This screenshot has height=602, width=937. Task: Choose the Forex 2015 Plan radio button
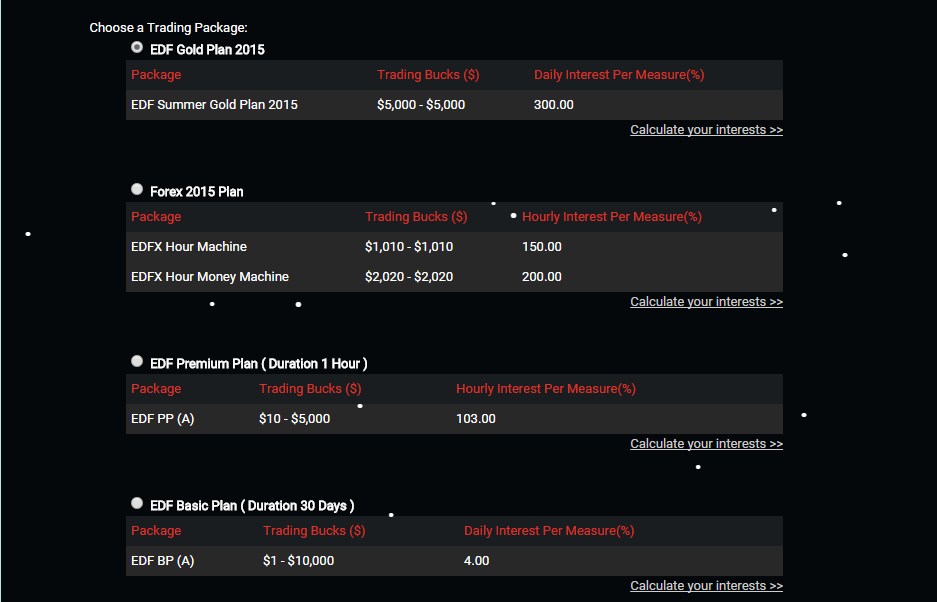pyautogui.click(x=137, y=189)
